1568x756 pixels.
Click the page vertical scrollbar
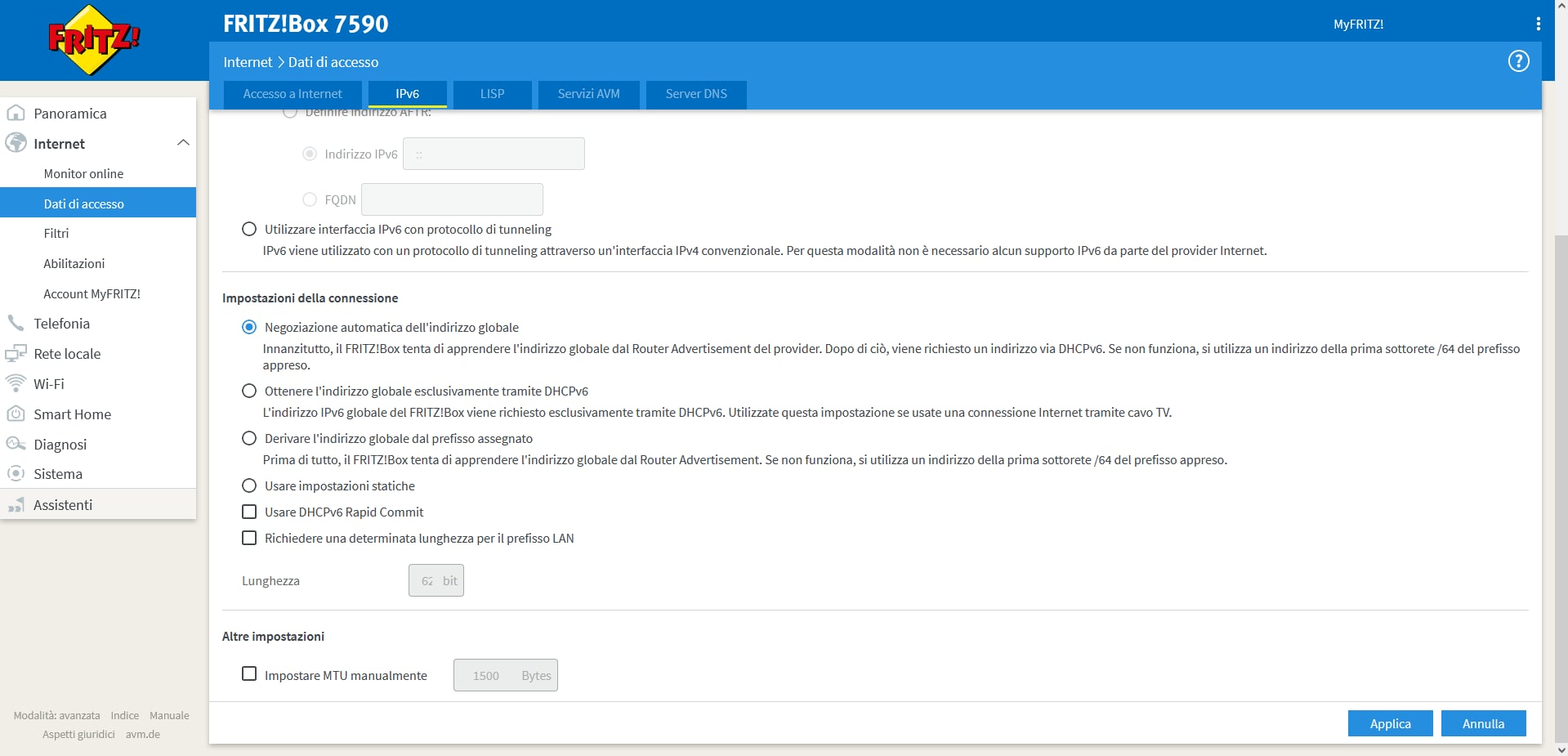coord(1561,488)
